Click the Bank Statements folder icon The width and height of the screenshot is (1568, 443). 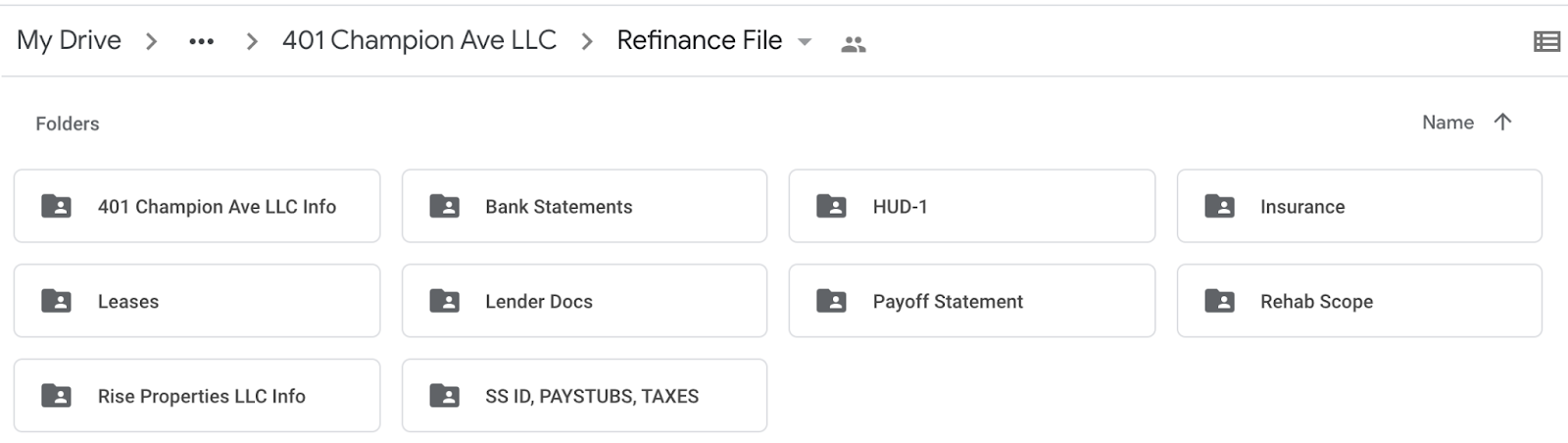click(x=444, y=206)
